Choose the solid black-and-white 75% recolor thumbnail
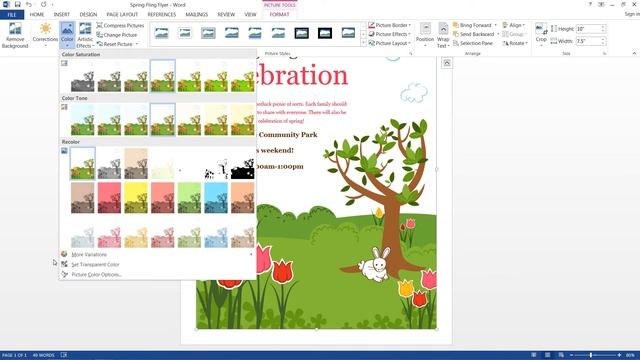This screenshot has height=360, width=640. pos(242,164)
